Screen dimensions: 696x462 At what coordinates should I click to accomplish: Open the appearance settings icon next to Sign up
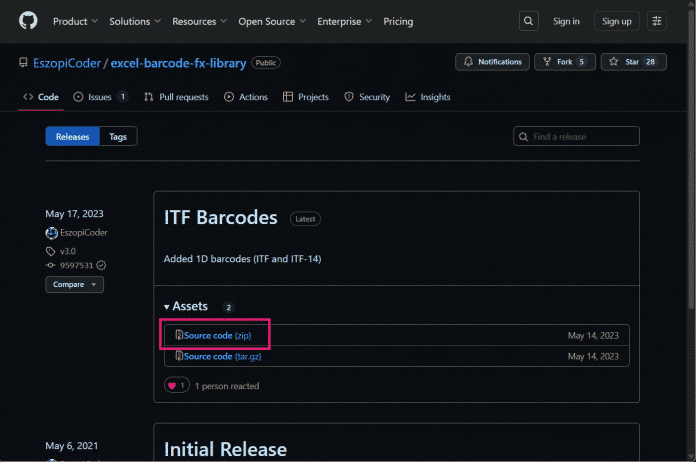[x=657, y=21]
